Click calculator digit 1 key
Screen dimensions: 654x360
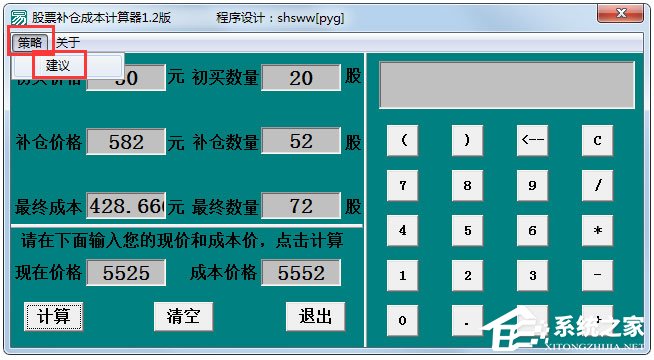[x=402, y=275]
